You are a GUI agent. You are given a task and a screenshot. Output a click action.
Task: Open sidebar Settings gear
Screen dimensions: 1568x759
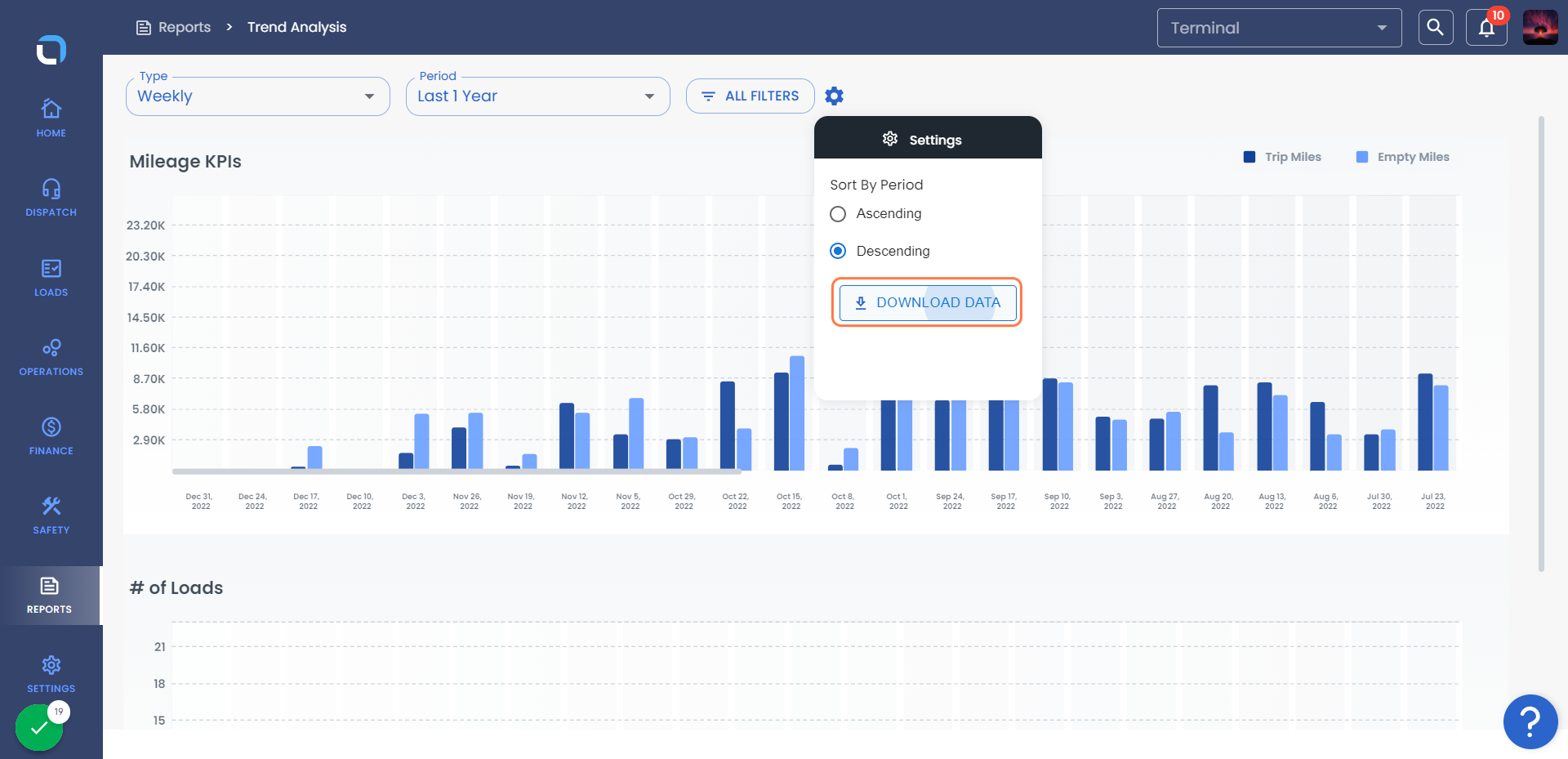tap(51, 674)
